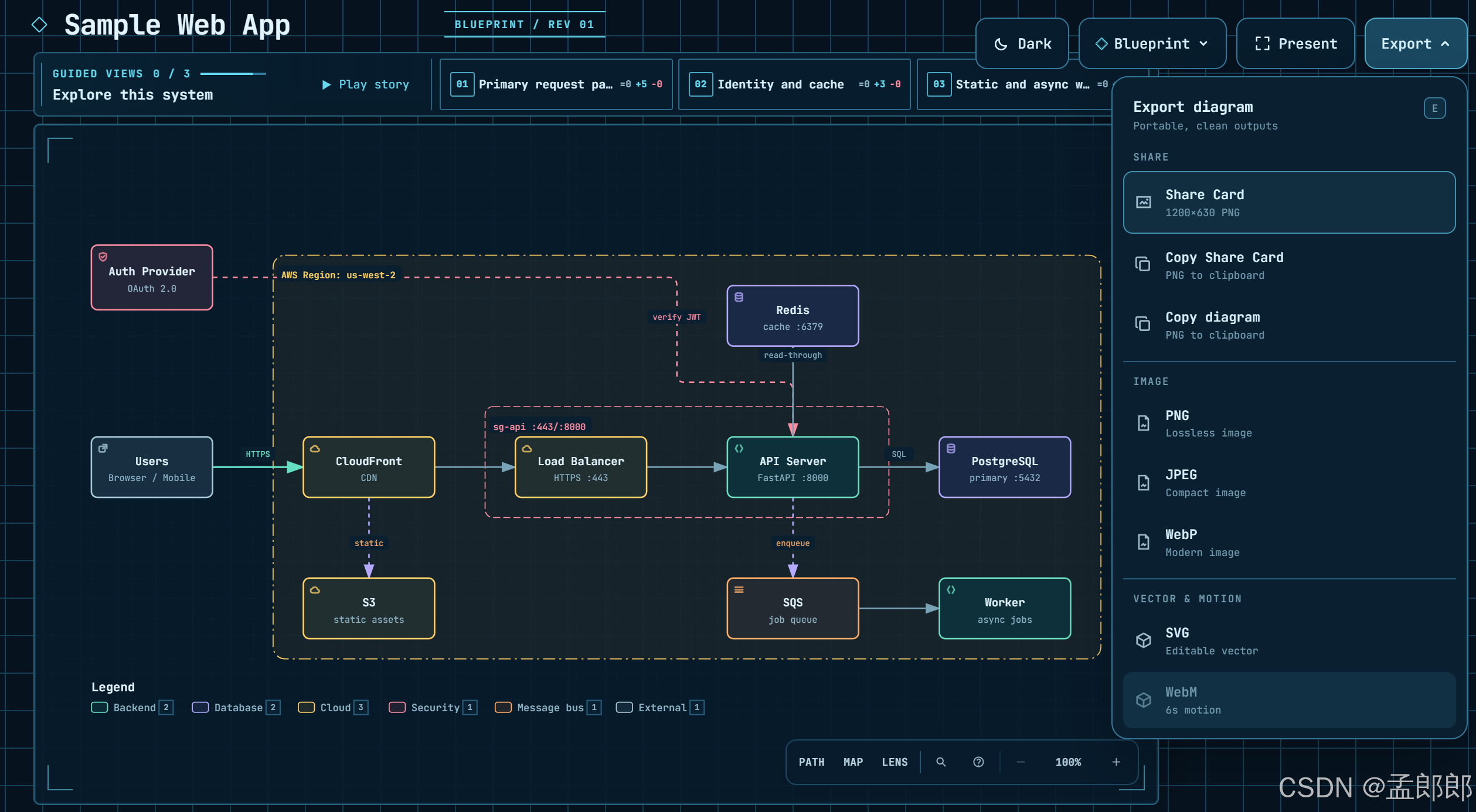Click the WebM cube icon
The image size is (1476, 812).
point(1143,700)
